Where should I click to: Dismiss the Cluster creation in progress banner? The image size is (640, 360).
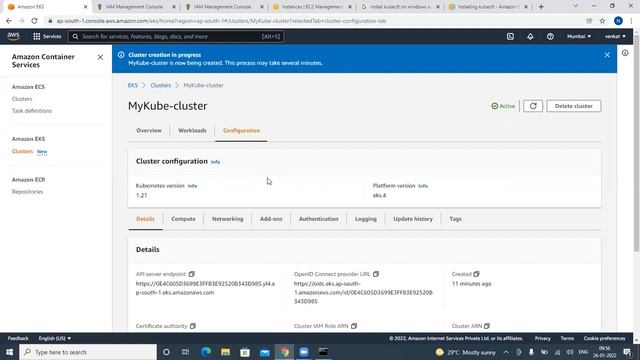pyautogui.click(x=607, y=55)
